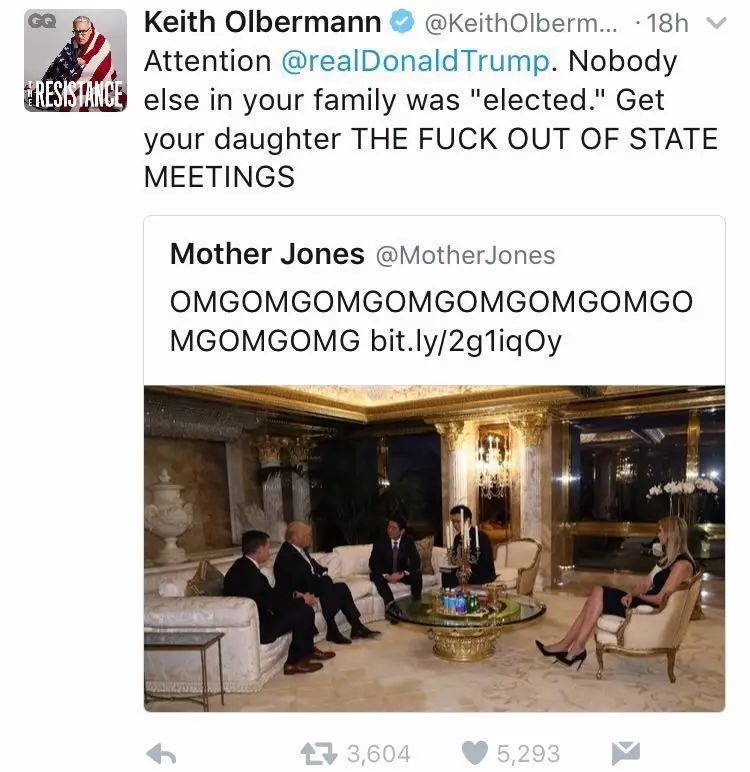The image size is (750, 772).
Task: Open tweet options chevron menu
Action: pyautogui.click(x=716, y=23)
